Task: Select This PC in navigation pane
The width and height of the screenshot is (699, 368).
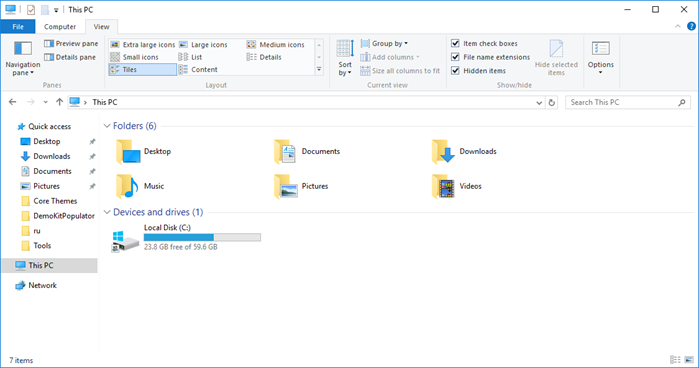Action: (x=49, y=265)
